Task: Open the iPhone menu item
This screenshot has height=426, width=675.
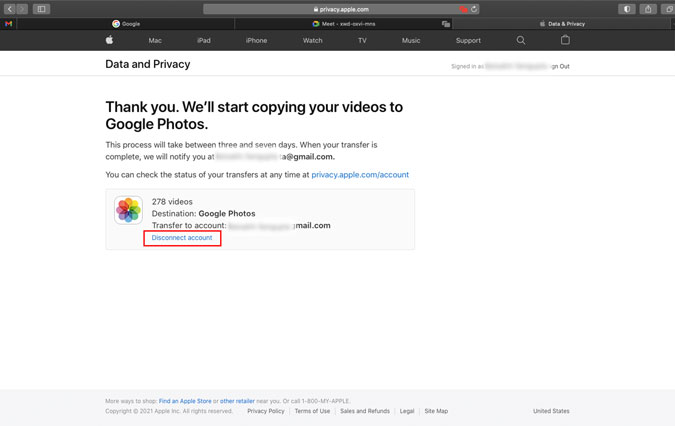Action: 256,40
